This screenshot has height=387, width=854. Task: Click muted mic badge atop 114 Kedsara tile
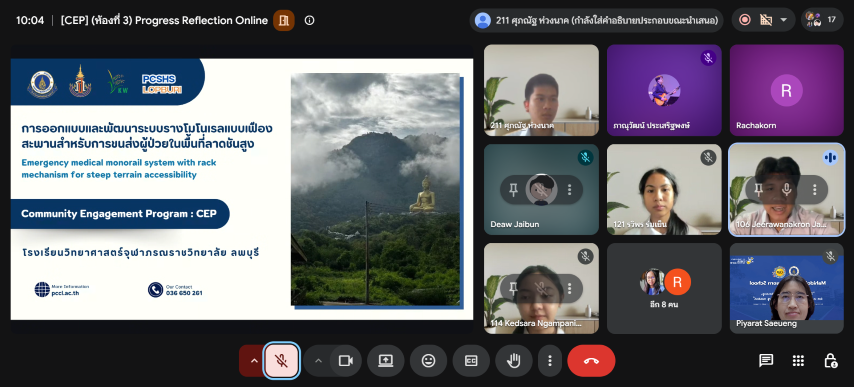[585, 256]
